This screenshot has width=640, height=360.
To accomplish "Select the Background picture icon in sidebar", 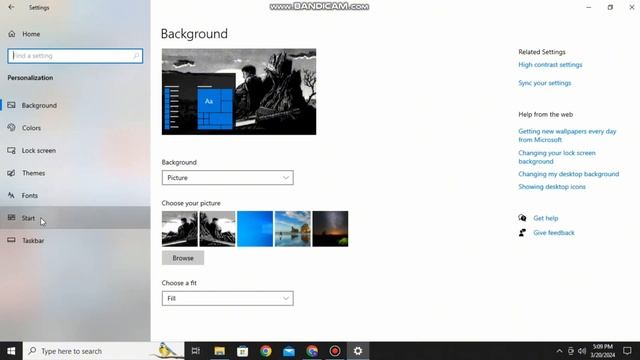I will 11,105.
